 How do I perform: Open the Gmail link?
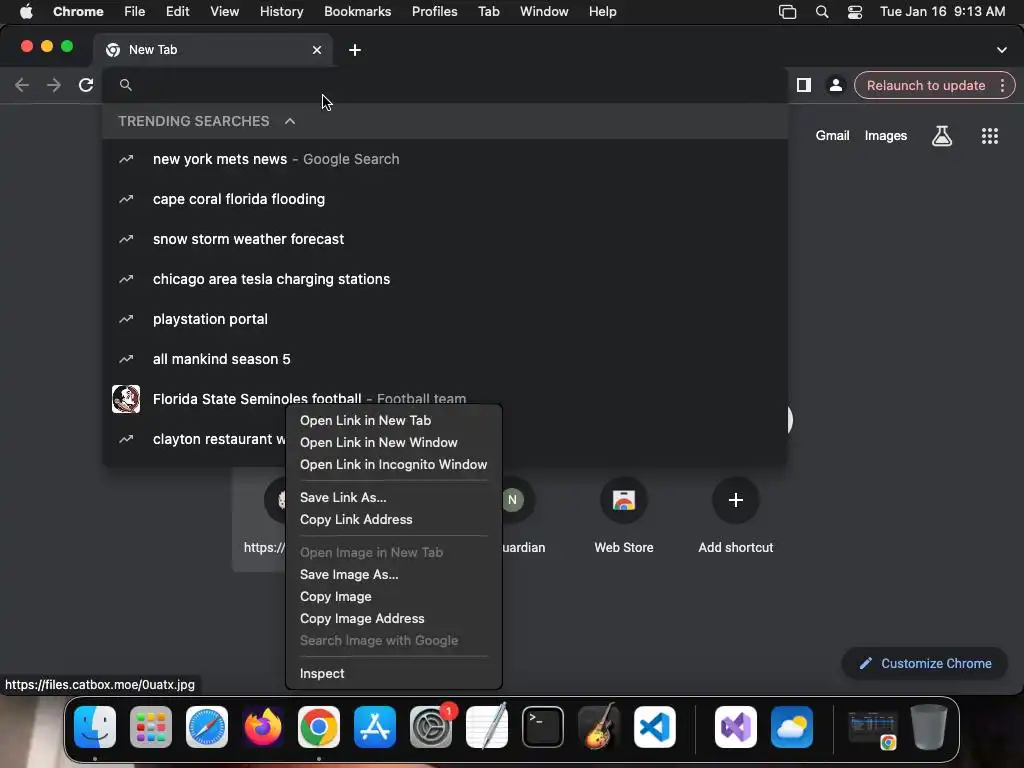[x=832, y=136]
